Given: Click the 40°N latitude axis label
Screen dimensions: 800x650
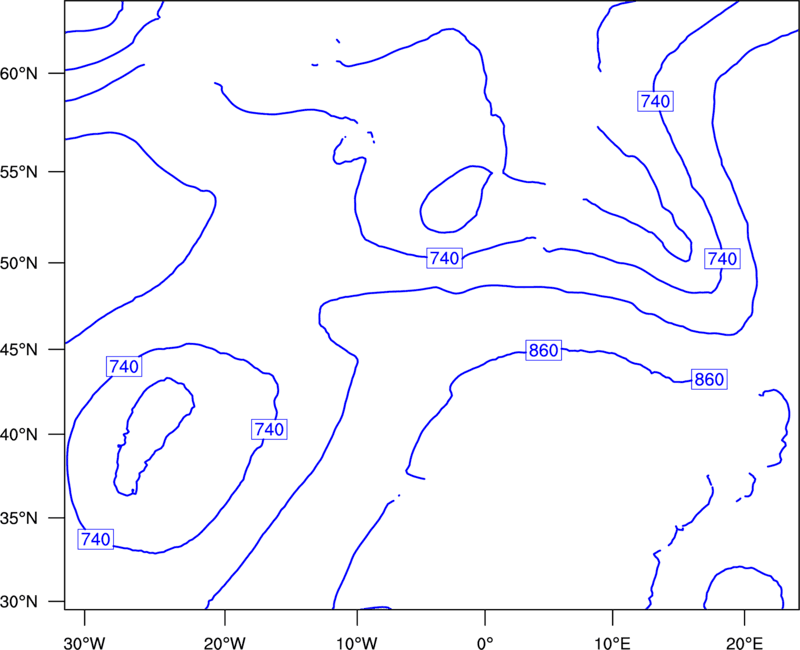Looking at the screenshot, I should [x=19, y=435].
